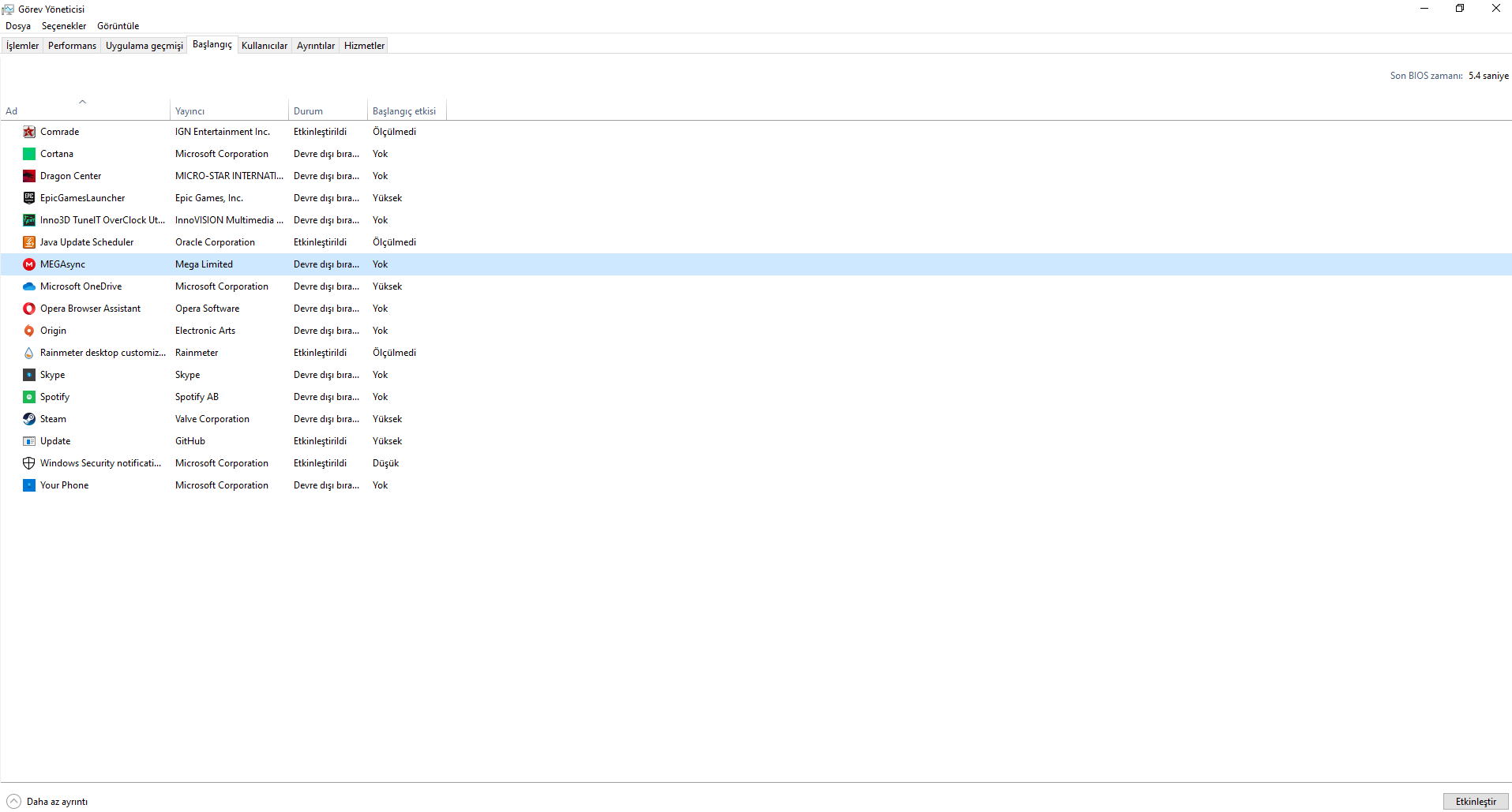Switch to the Kullanıcılar tab
Viewport: 1512px width, 812px height.
pyautogui.click(x=265, y=46)
